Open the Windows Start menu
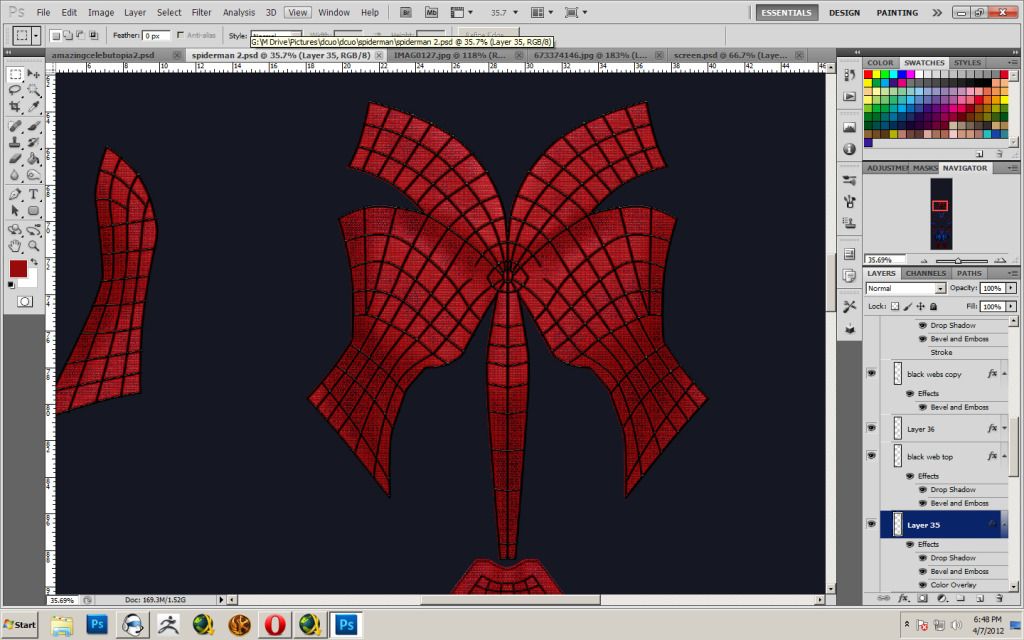Screen dimensions: 1024x640 [x=20, y=625]
